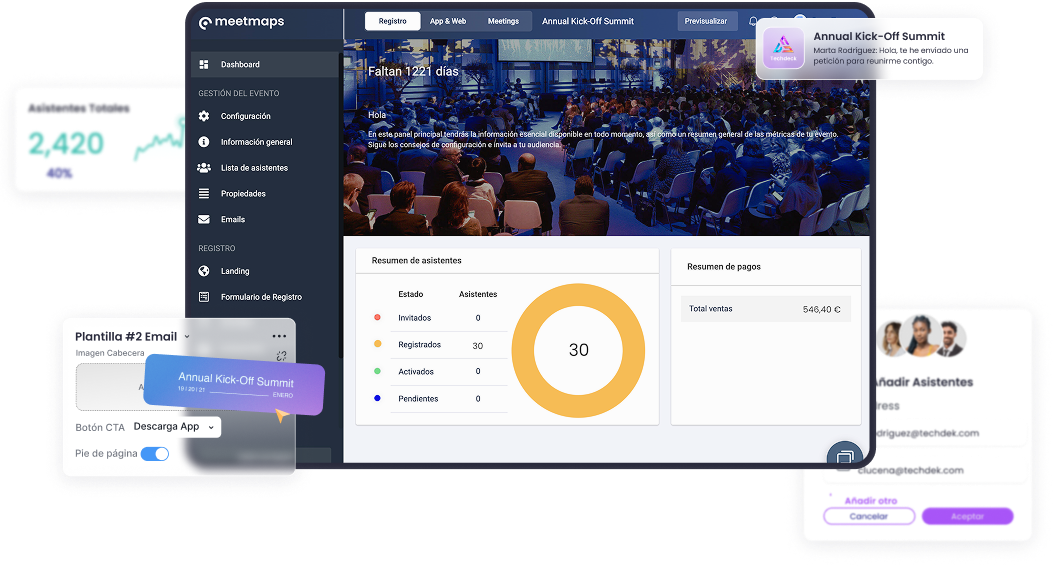The height and width of the screenshot is (566, 1054).
Task: Click the Landing globe icon
Action: click(x=204, y=271)
